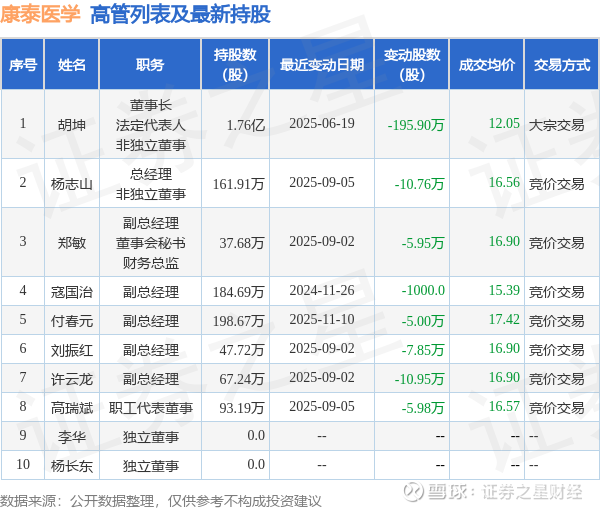The image size is (600, 510).
Task: Click the holding value 198.67万
Action: [x=239, y=321]
